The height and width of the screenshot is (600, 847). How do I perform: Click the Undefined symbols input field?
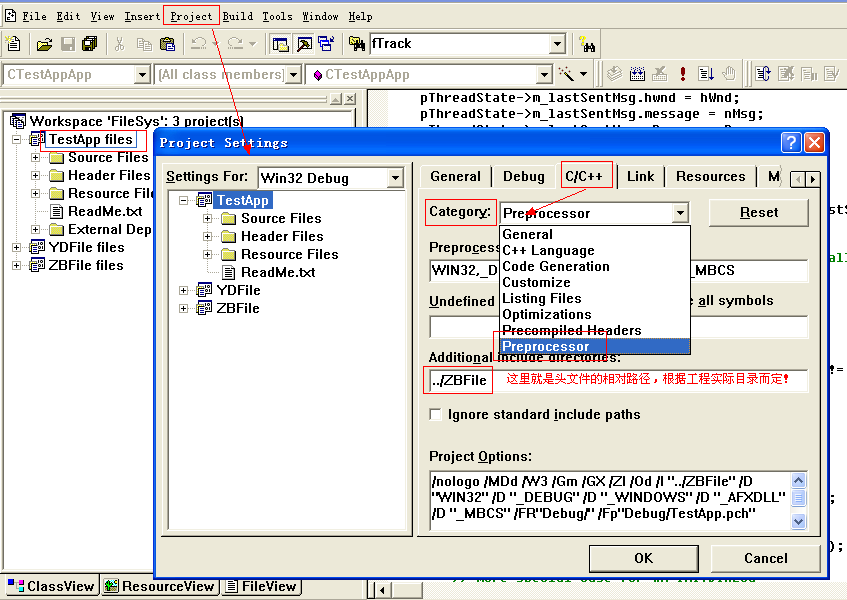[x=618, y=327]
